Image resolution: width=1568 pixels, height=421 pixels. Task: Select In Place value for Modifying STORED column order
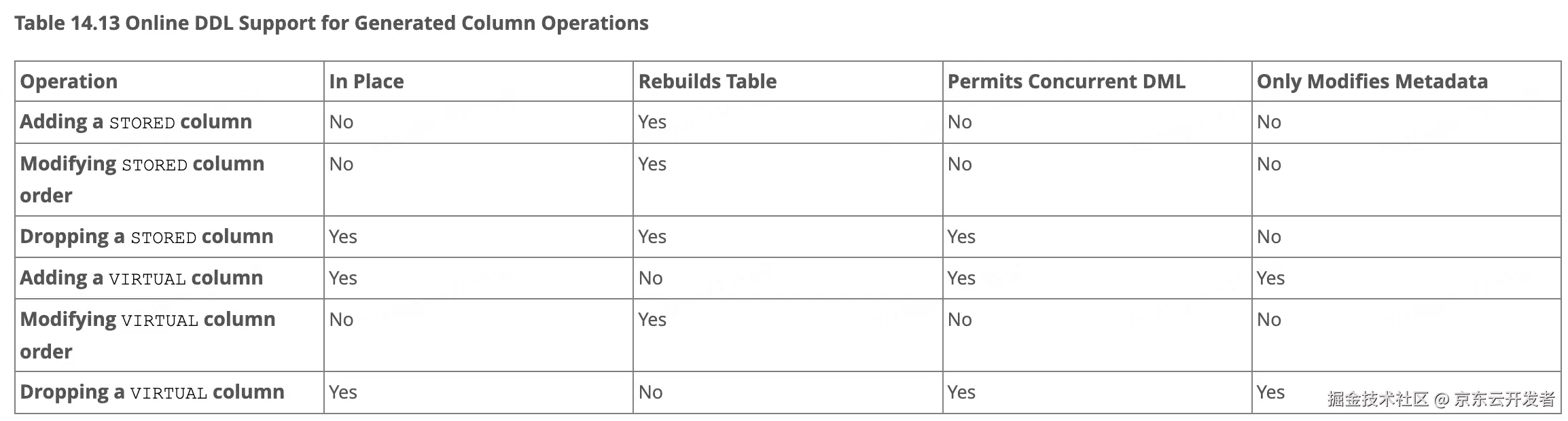(x=341, y=164)
